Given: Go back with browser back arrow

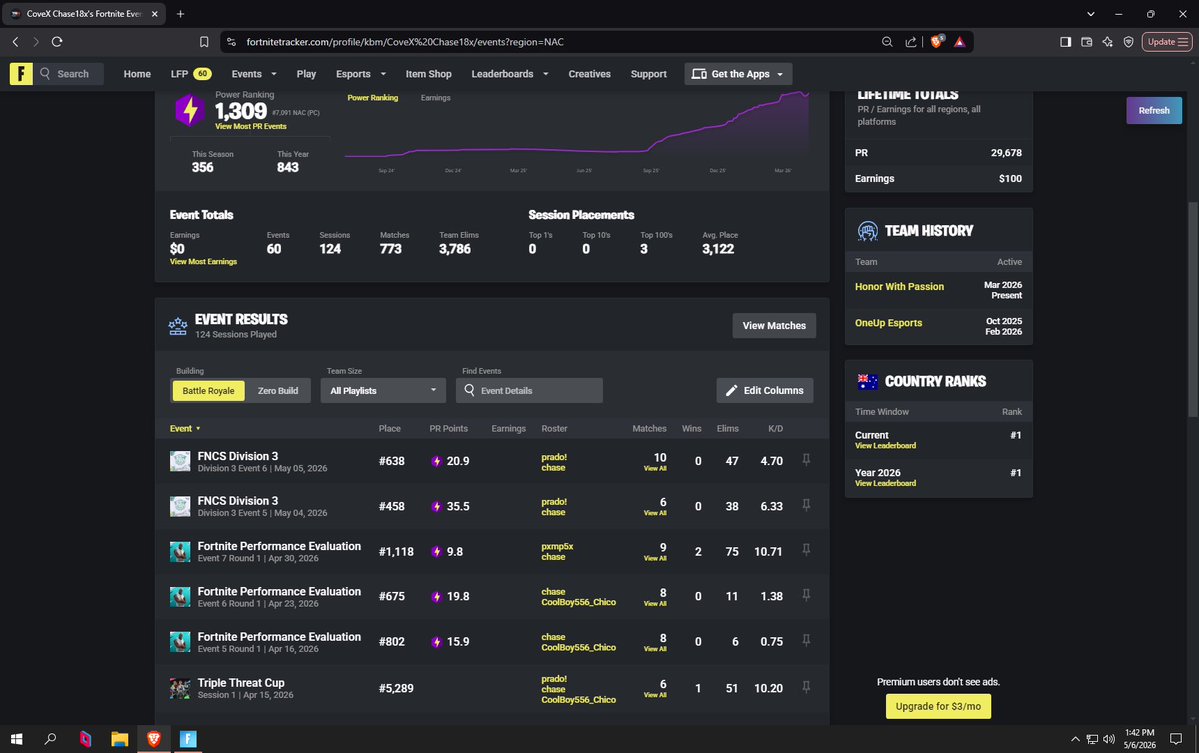Looking at the screenshot, I should (x=15, y=42).
